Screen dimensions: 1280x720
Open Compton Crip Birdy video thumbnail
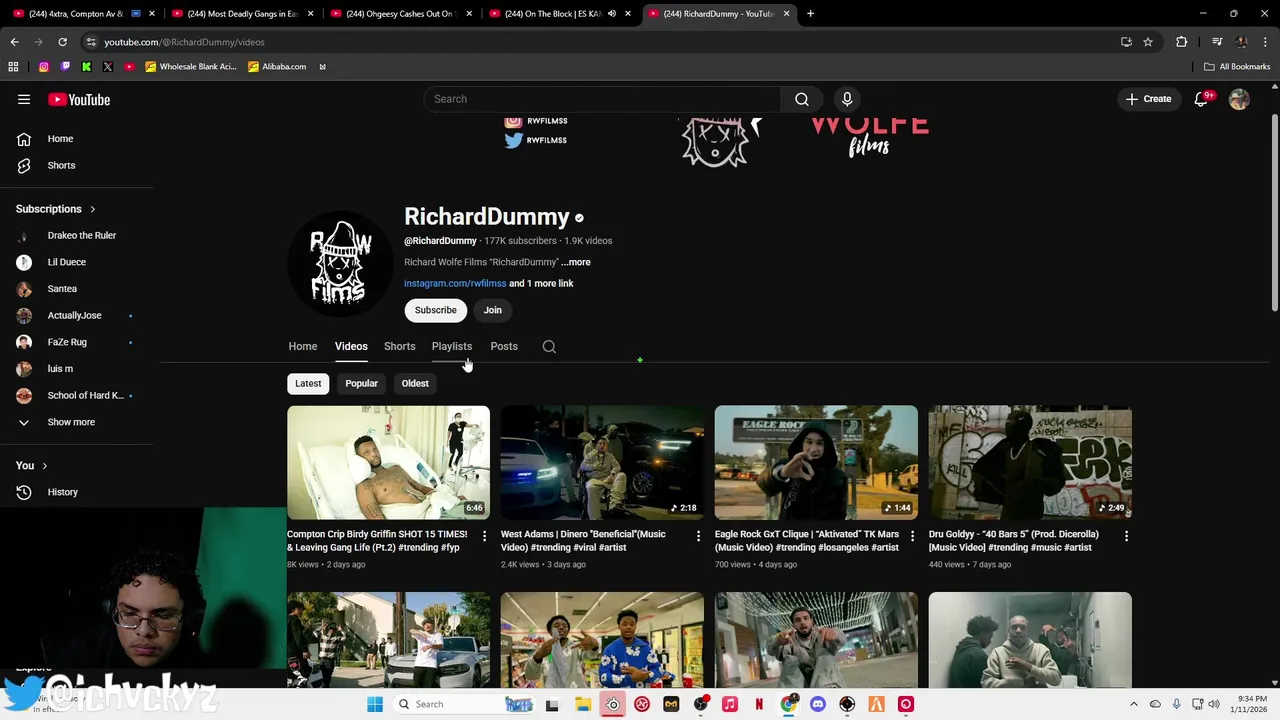[388, 462]
